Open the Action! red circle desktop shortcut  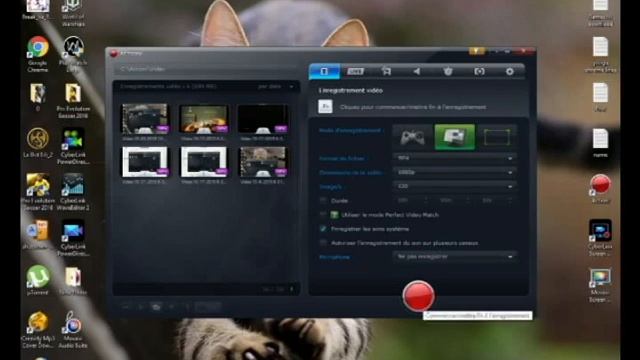coord(600,188)
